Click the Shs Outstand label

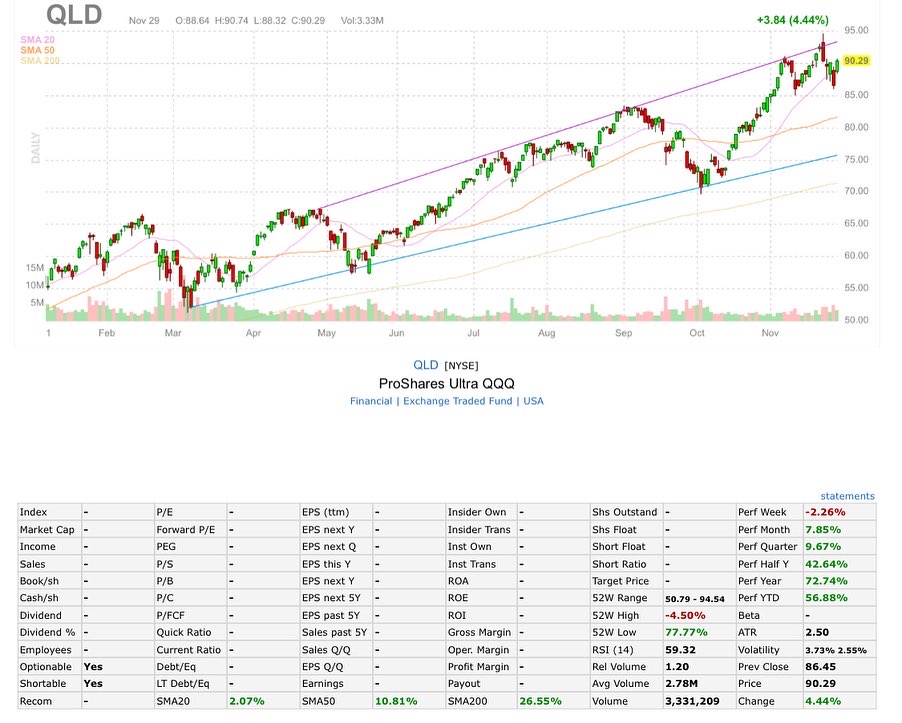coord(625,512)
